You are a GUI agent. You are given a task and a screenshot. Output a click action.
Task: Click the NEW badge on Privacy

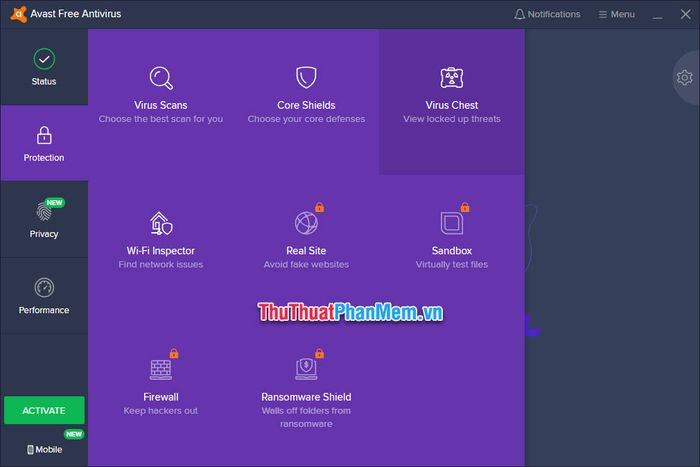pos(55,202)
